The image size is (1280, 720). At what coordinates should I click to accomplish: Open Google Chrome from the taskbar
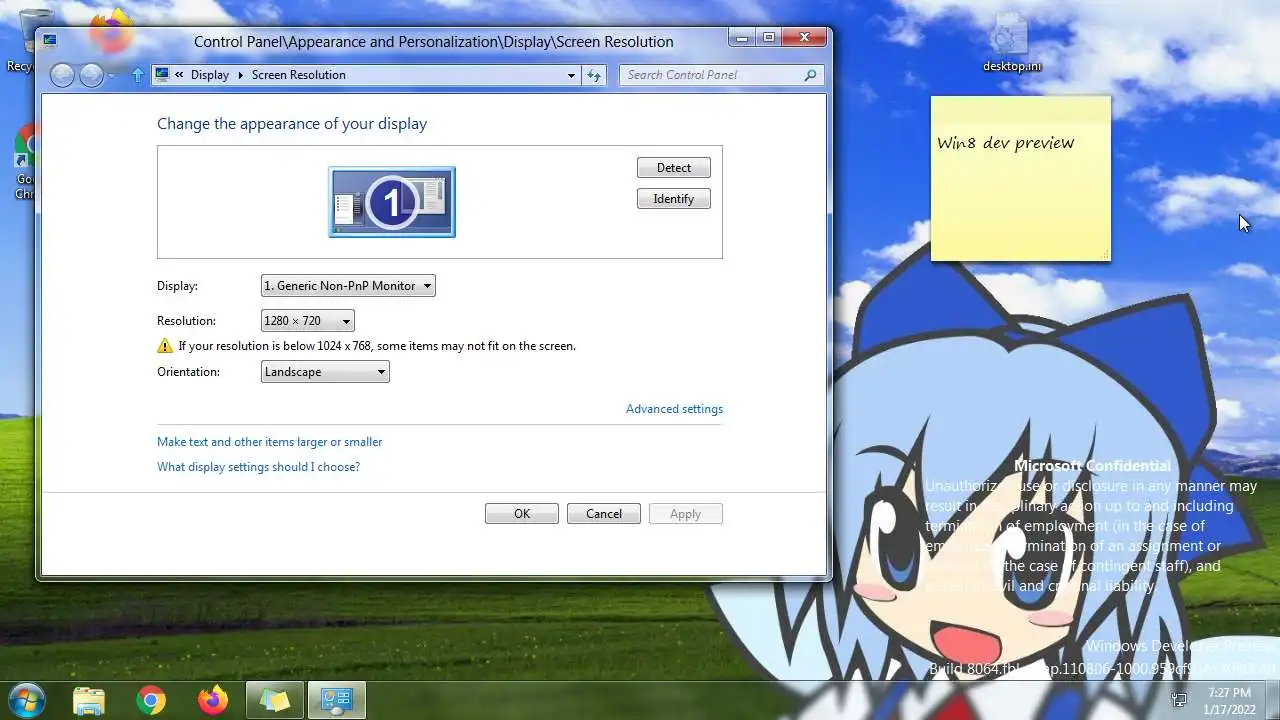coord(151,701)
